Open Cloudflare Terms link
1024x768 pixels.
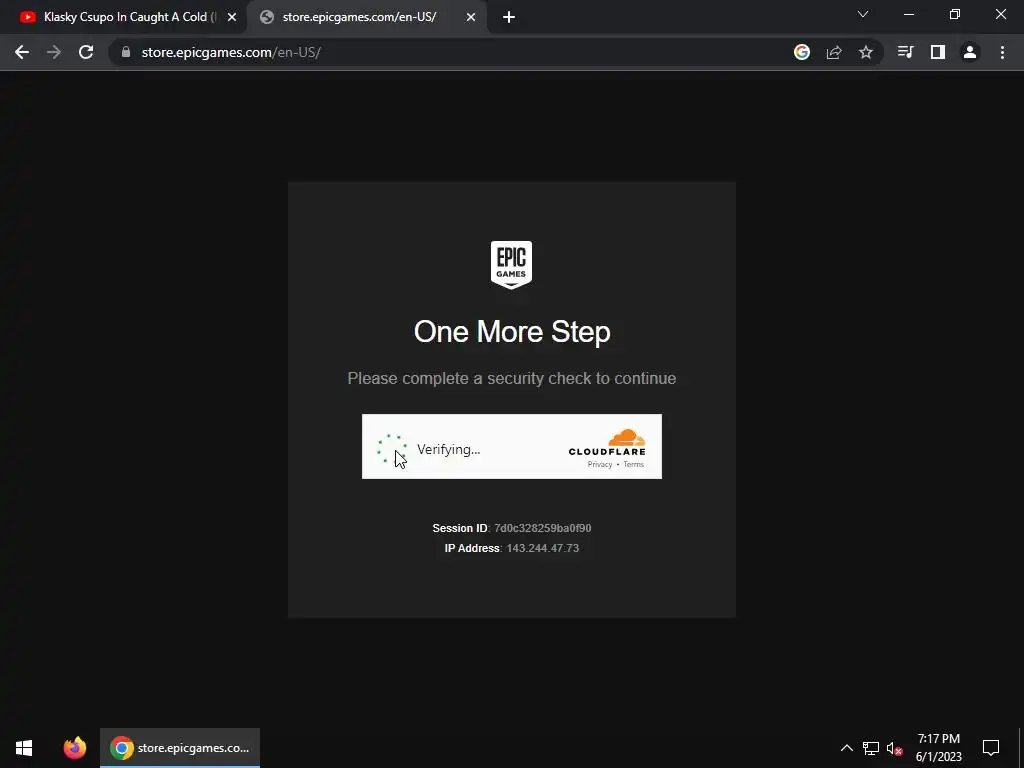633,464
